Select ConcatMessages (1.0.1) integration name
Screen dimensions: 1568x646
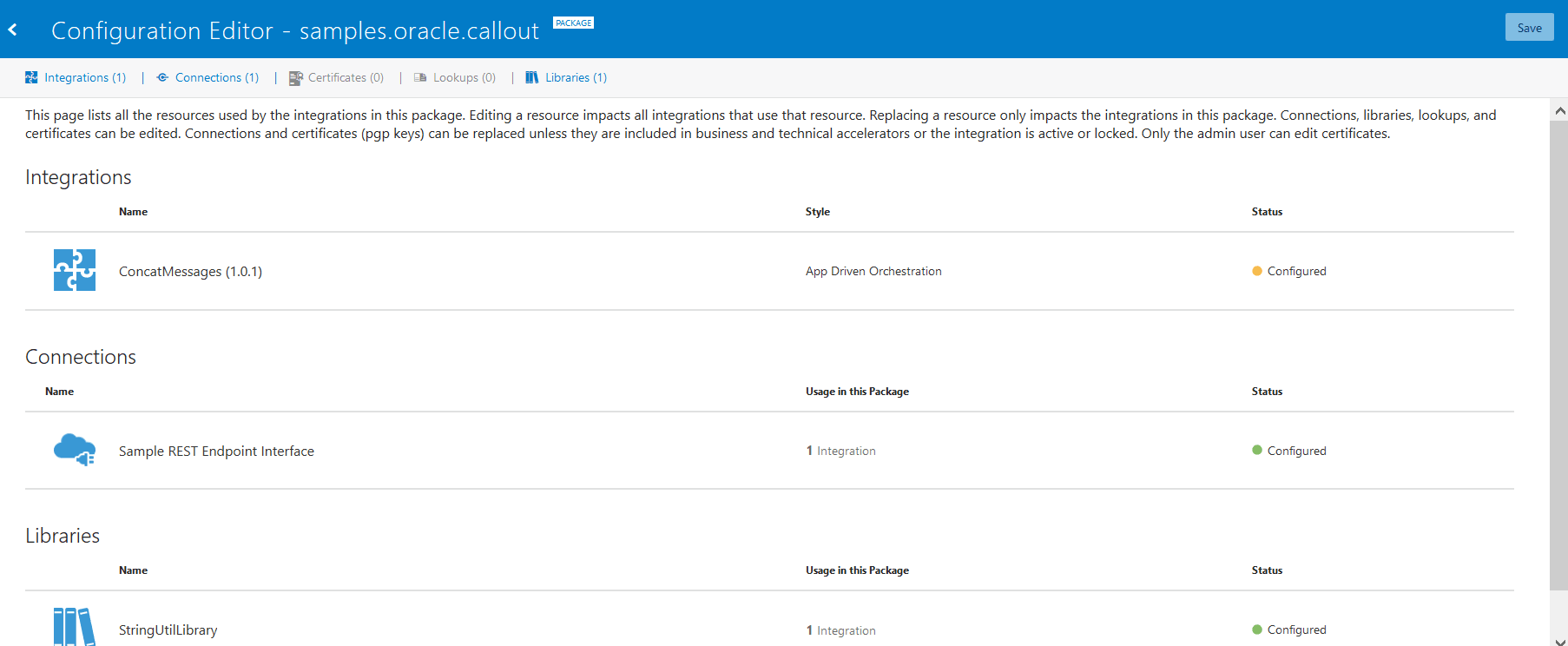(x=190, y=271)
